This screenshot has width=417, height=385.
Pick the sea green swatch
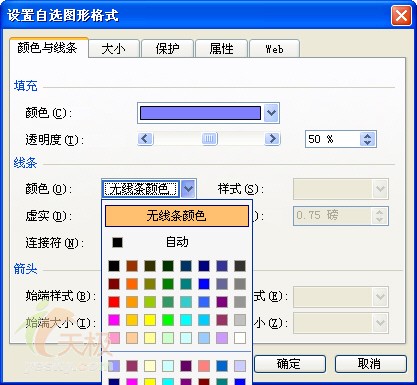(168, 302)
